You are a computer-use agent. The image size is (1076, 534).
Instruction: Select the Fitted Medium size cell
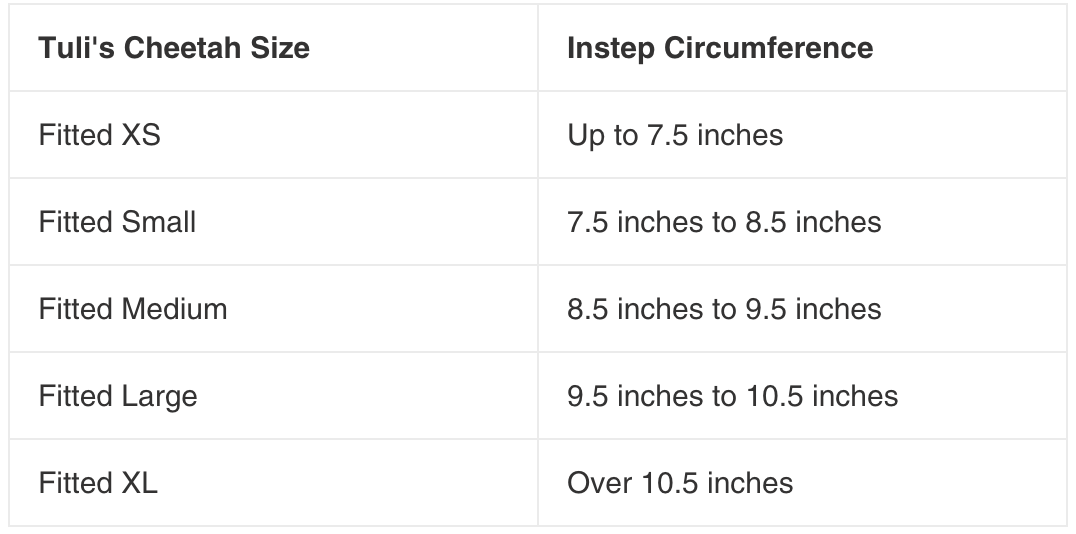coord(133,309)
